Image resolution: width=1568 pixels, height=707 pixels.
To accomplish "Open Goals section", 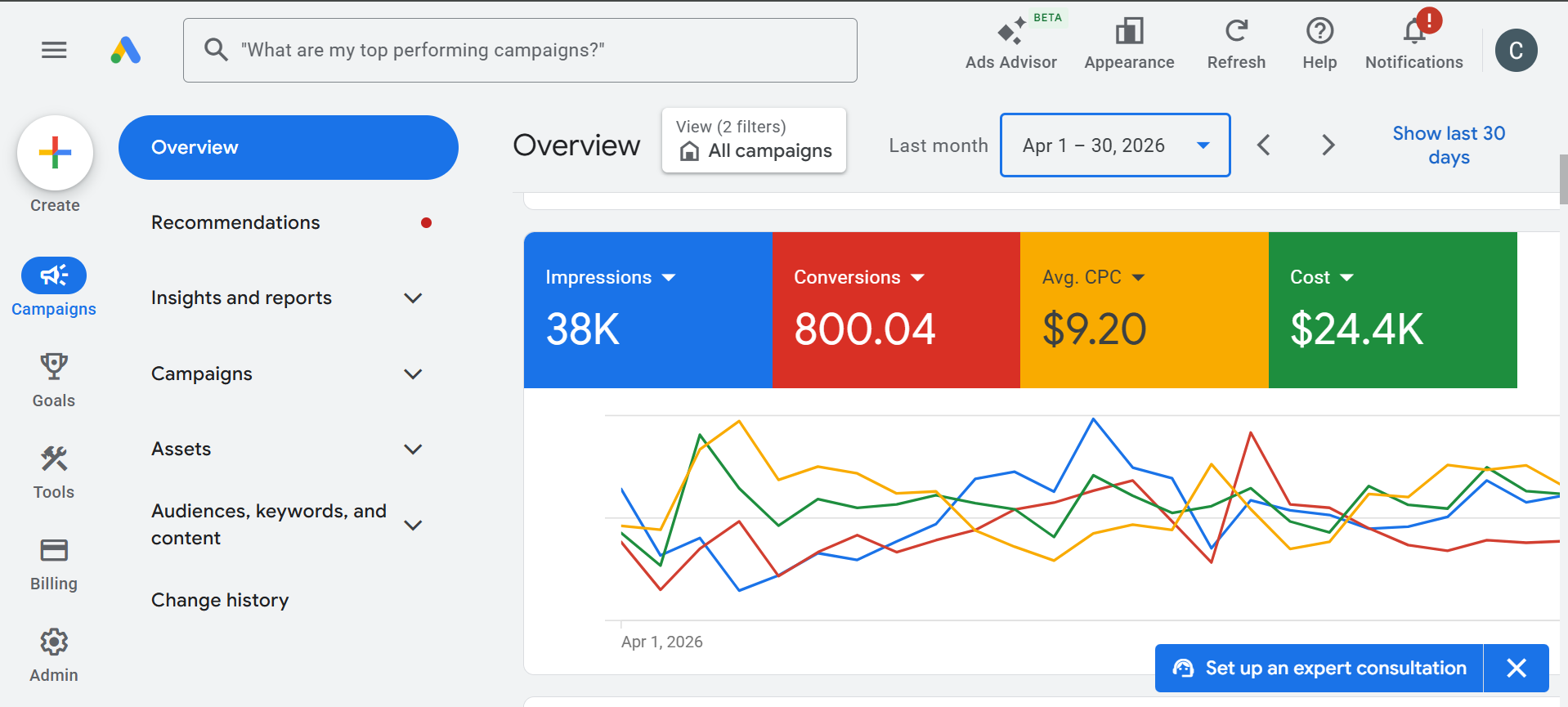I will point(54,380).
